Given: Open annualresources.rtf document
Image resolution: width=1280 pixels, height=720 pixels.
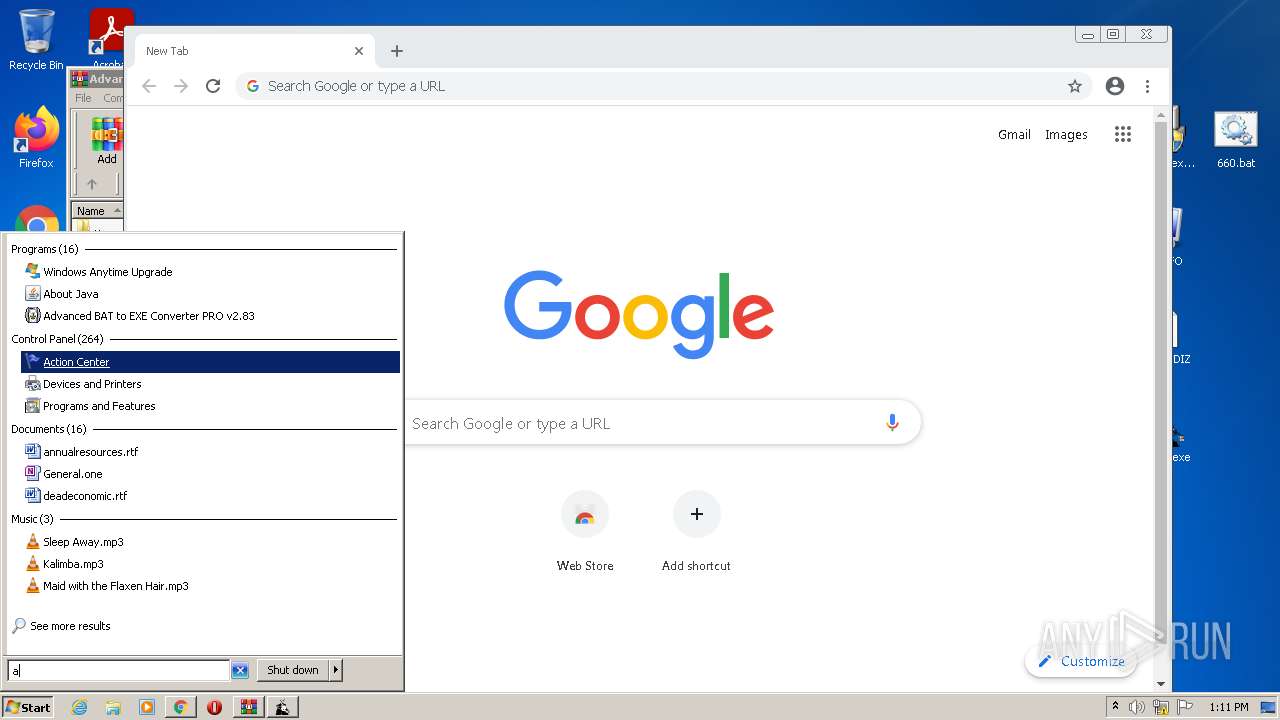Looking at the screenshot, I should point(90,452).
